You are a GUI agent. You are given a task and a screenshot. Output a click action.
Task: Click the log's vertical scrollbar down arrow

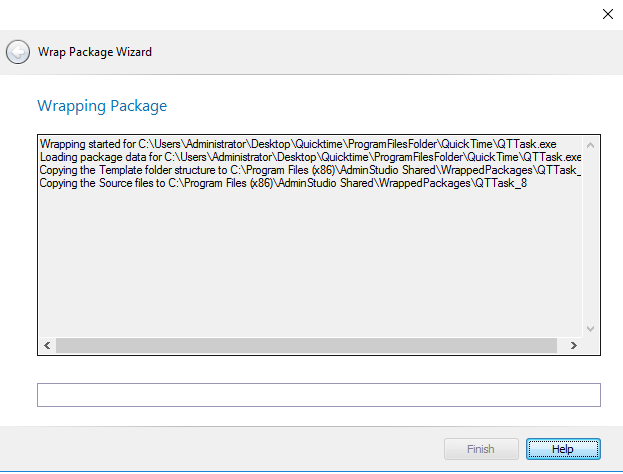[x=590, y=328]
